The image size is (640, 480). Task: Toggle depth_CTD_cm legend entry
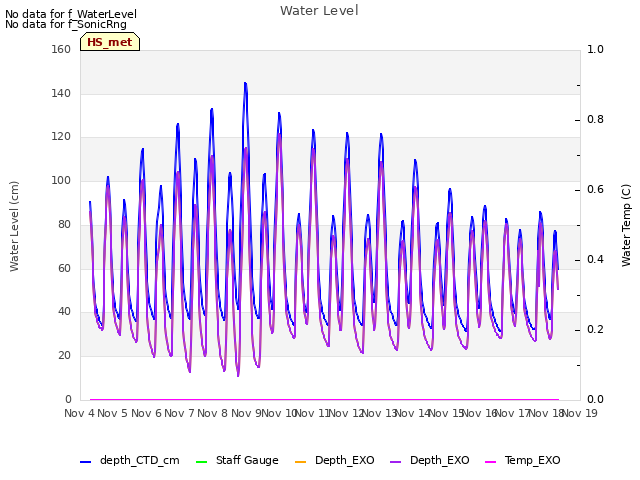(130, 460)
